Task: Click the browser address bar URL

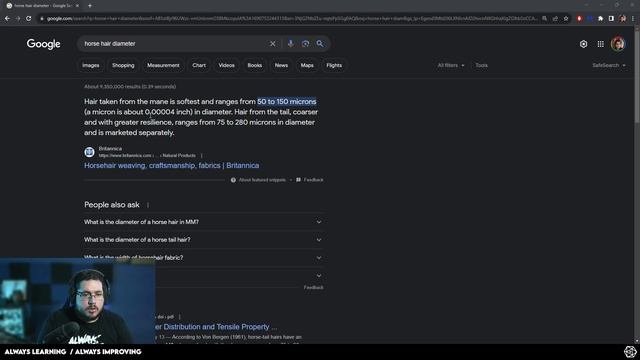Action: pos(291,18)
